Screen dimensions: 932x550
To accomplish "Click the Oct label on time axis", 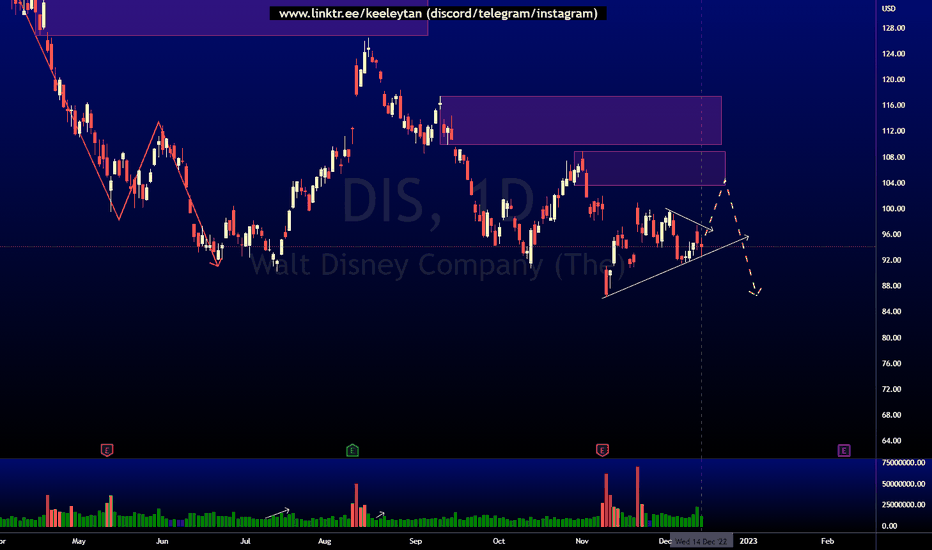I will click(499, 541).
